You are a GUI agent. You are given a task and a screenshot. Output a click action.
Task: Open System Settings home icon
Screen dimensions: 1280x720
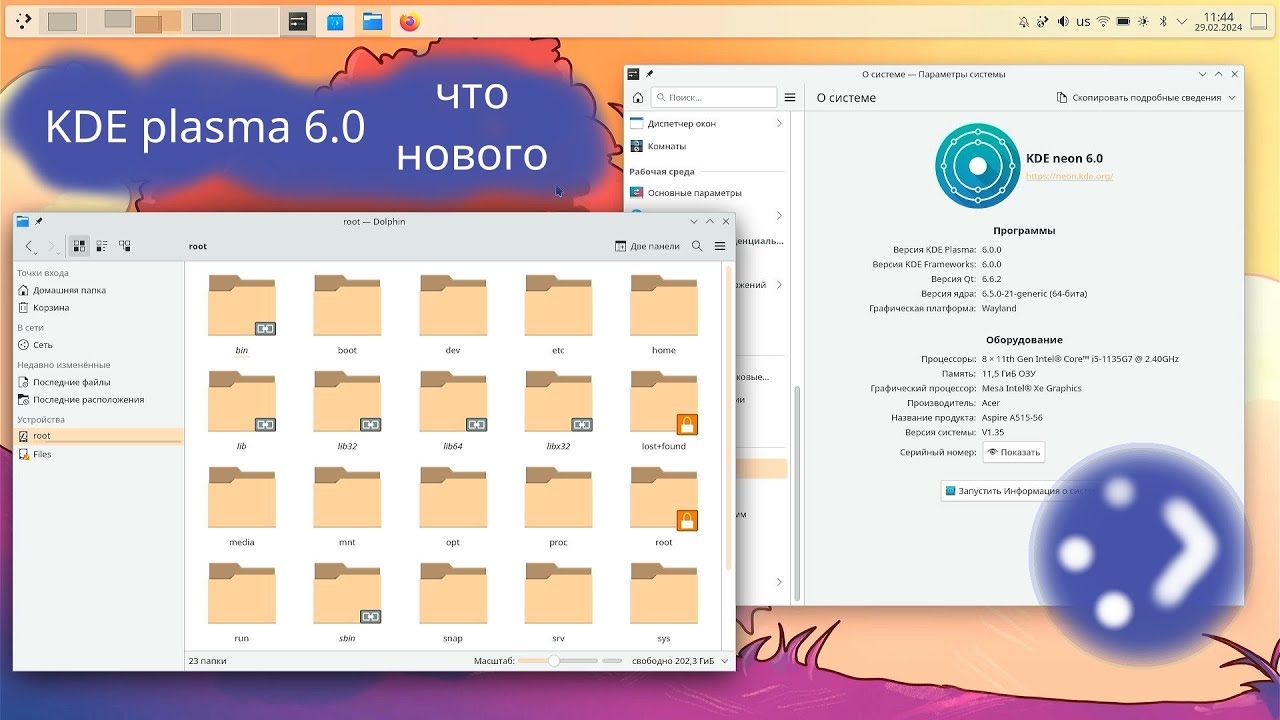point(637,97)
